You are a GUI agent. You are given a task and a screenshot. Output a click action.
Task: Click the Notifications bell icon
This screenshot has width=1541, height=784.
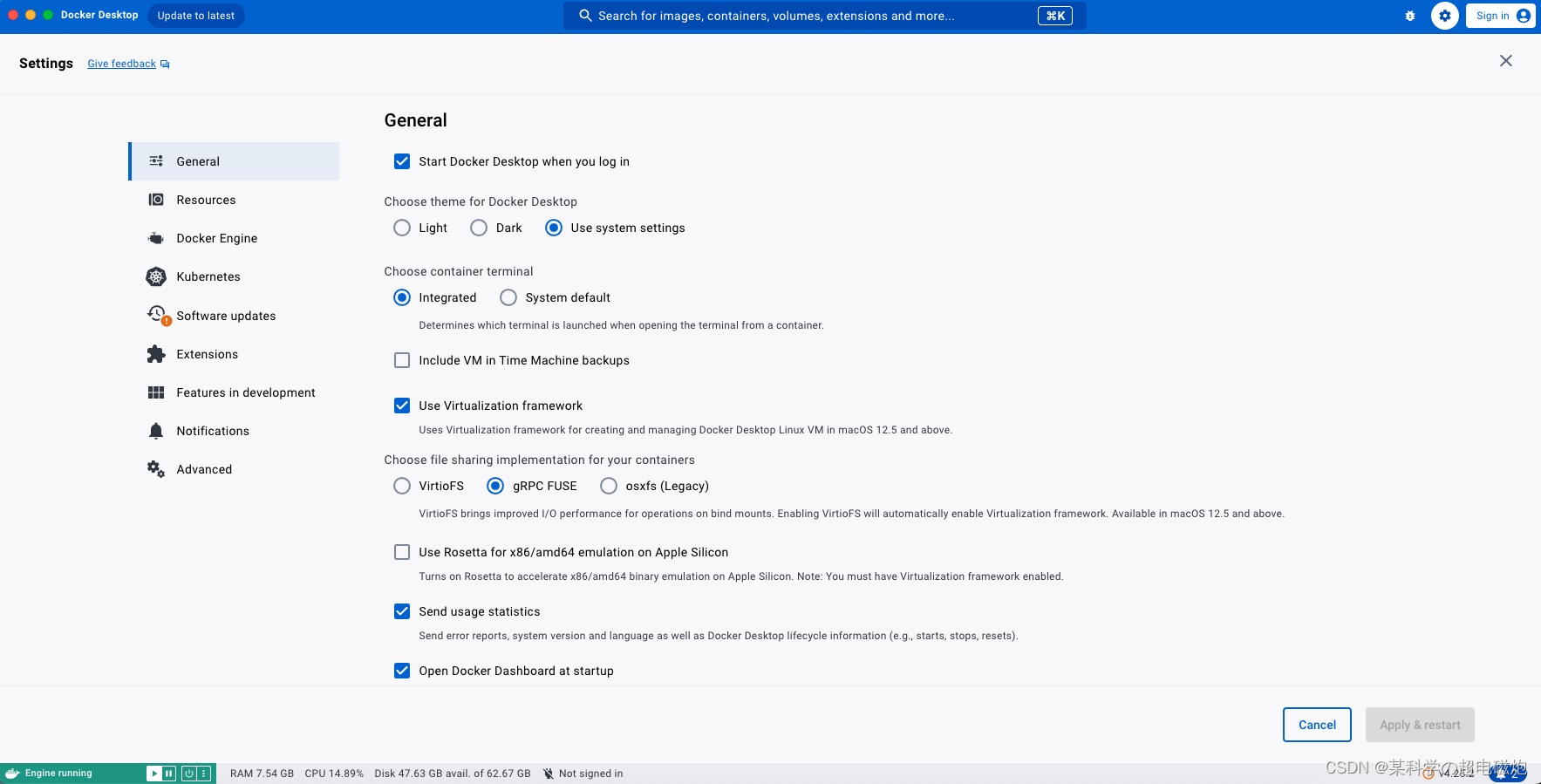point(156,431)
